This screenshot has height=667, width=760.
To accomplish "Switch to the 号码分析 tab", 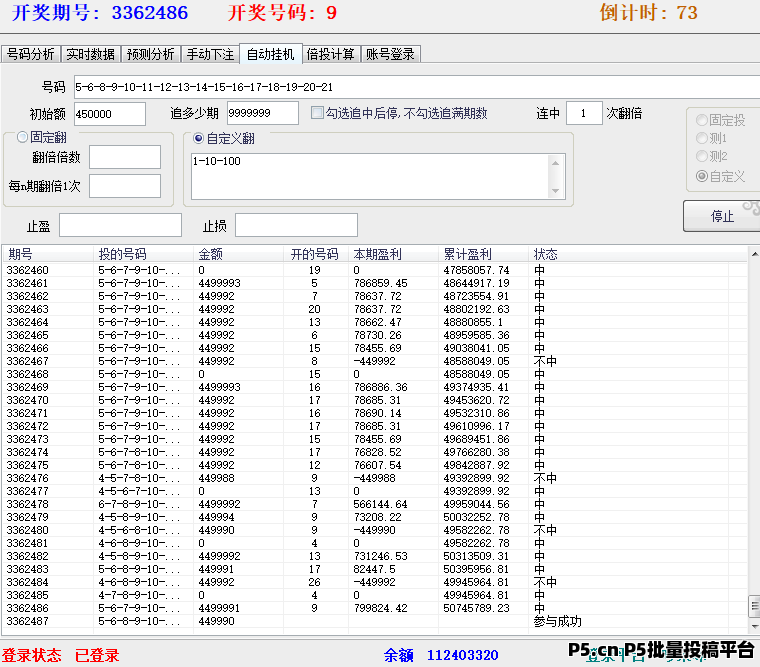I will click(31, 54).
